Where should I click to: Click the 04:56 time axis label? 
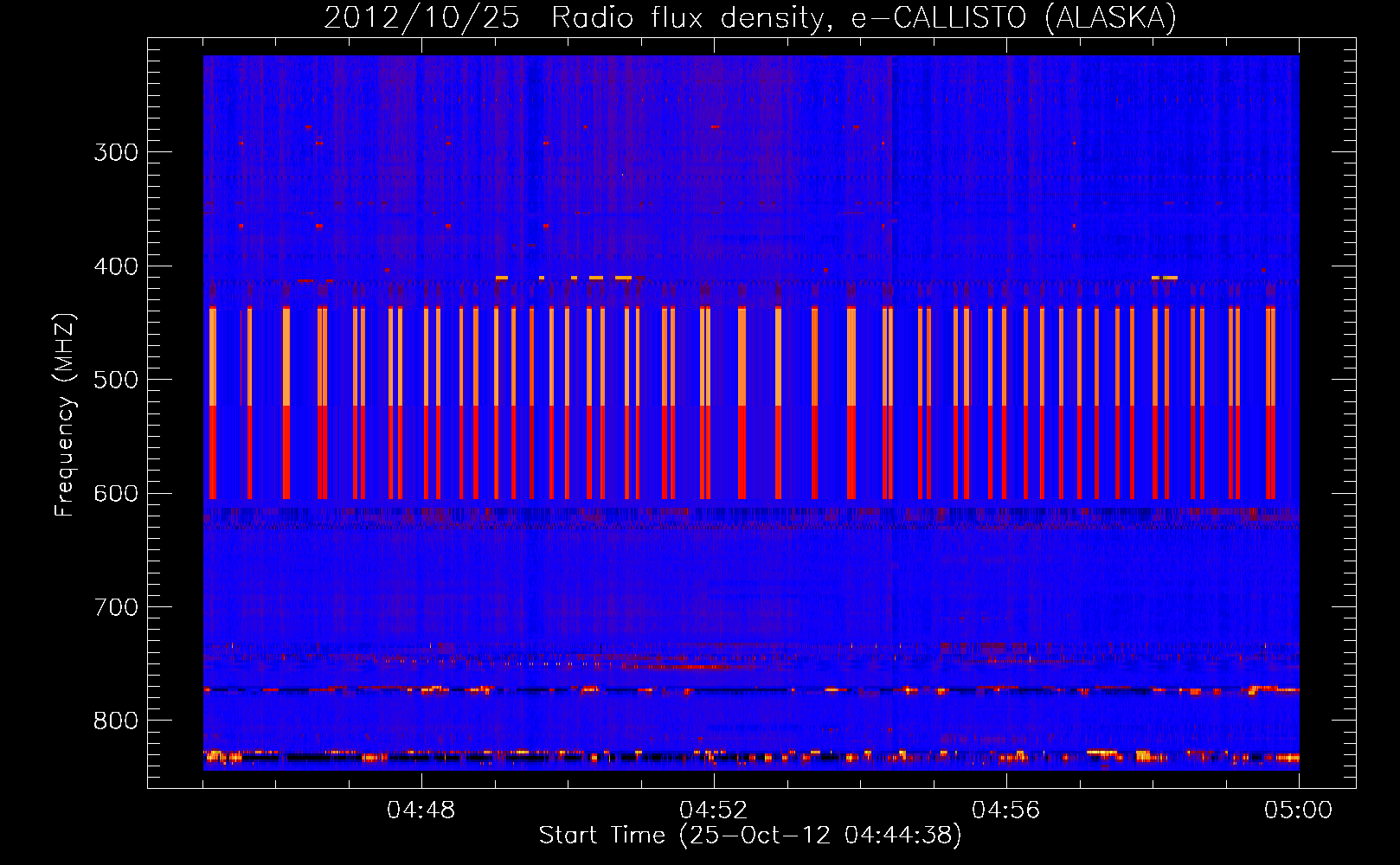click(1006, 811)
